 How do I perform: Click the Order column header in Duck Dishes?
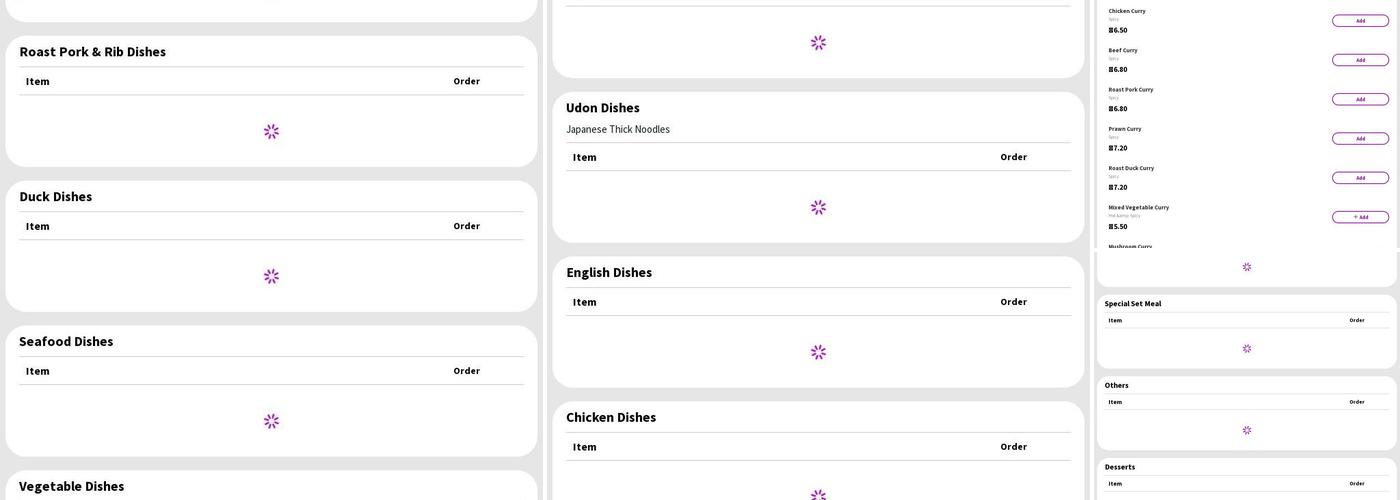[x=466, y=226]
